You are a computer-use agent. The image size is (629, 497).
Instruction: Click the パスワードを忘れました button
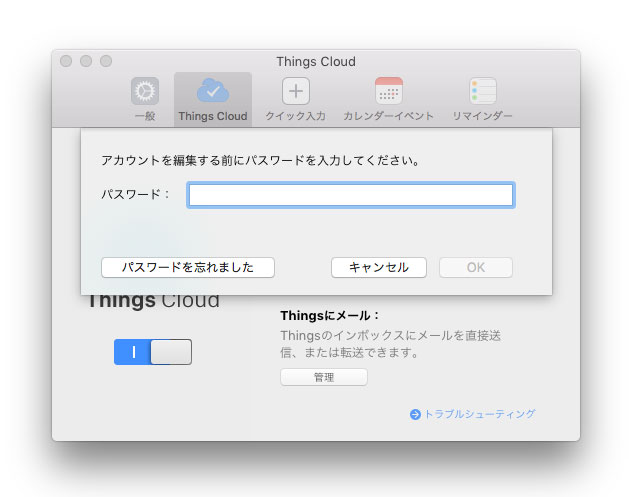(188, 268)
